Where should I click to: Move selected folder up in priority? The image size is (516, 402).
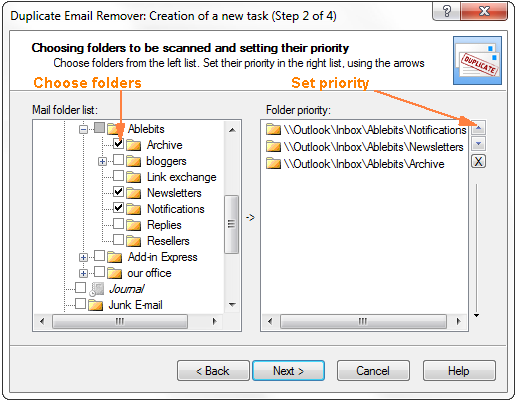pos(478,128)
